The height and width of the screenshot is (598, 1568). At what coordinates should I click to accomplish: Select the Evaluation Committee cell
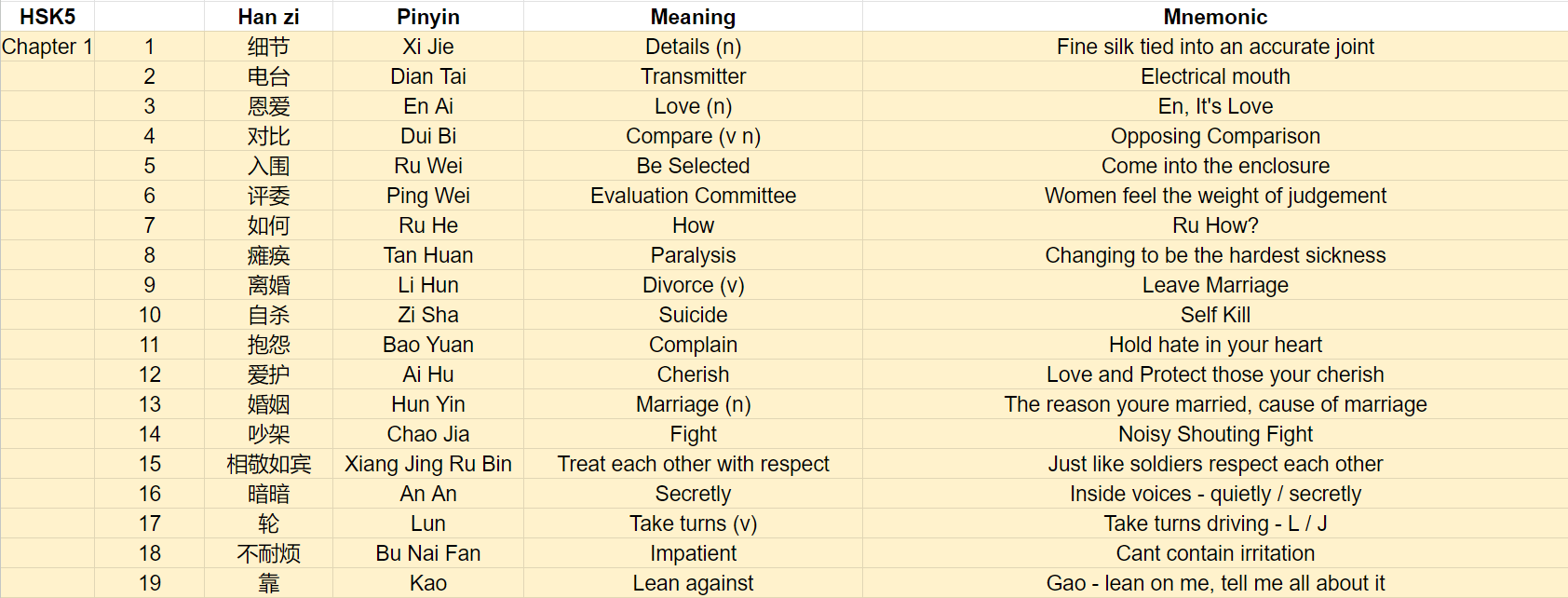pyautogui.click(x=693, y=196)
